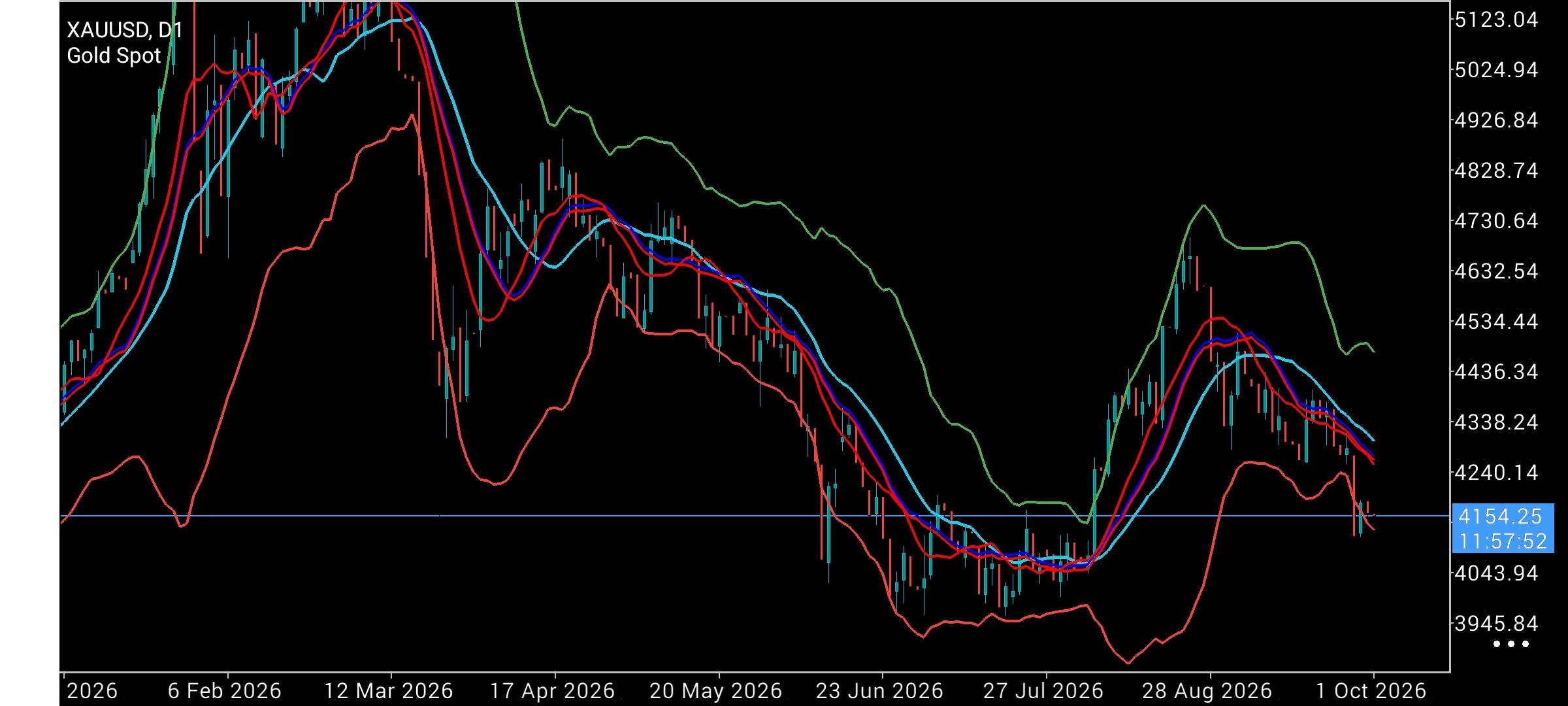
Task: Select the 1 Oct 2026 date label
Action: (1371, 692)
